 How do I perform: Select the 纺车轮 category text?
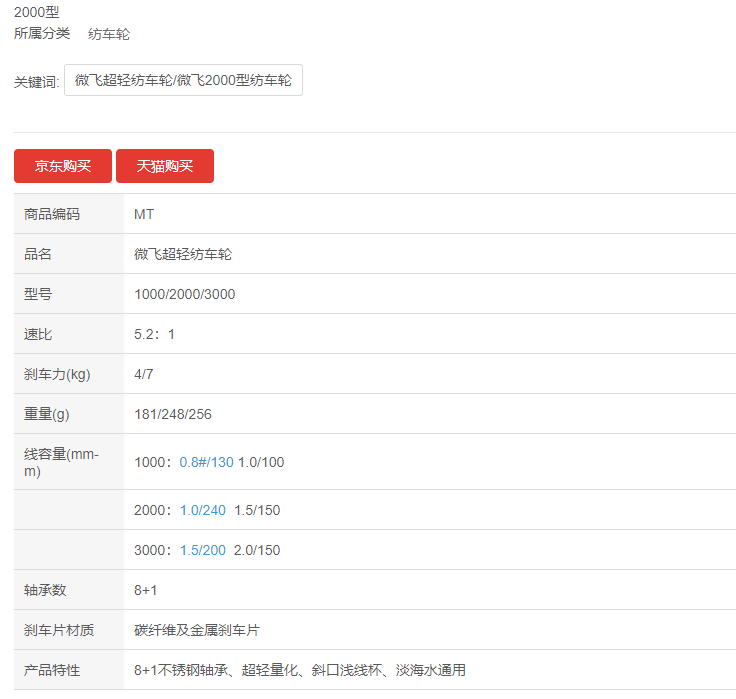(x=109, y=34)
